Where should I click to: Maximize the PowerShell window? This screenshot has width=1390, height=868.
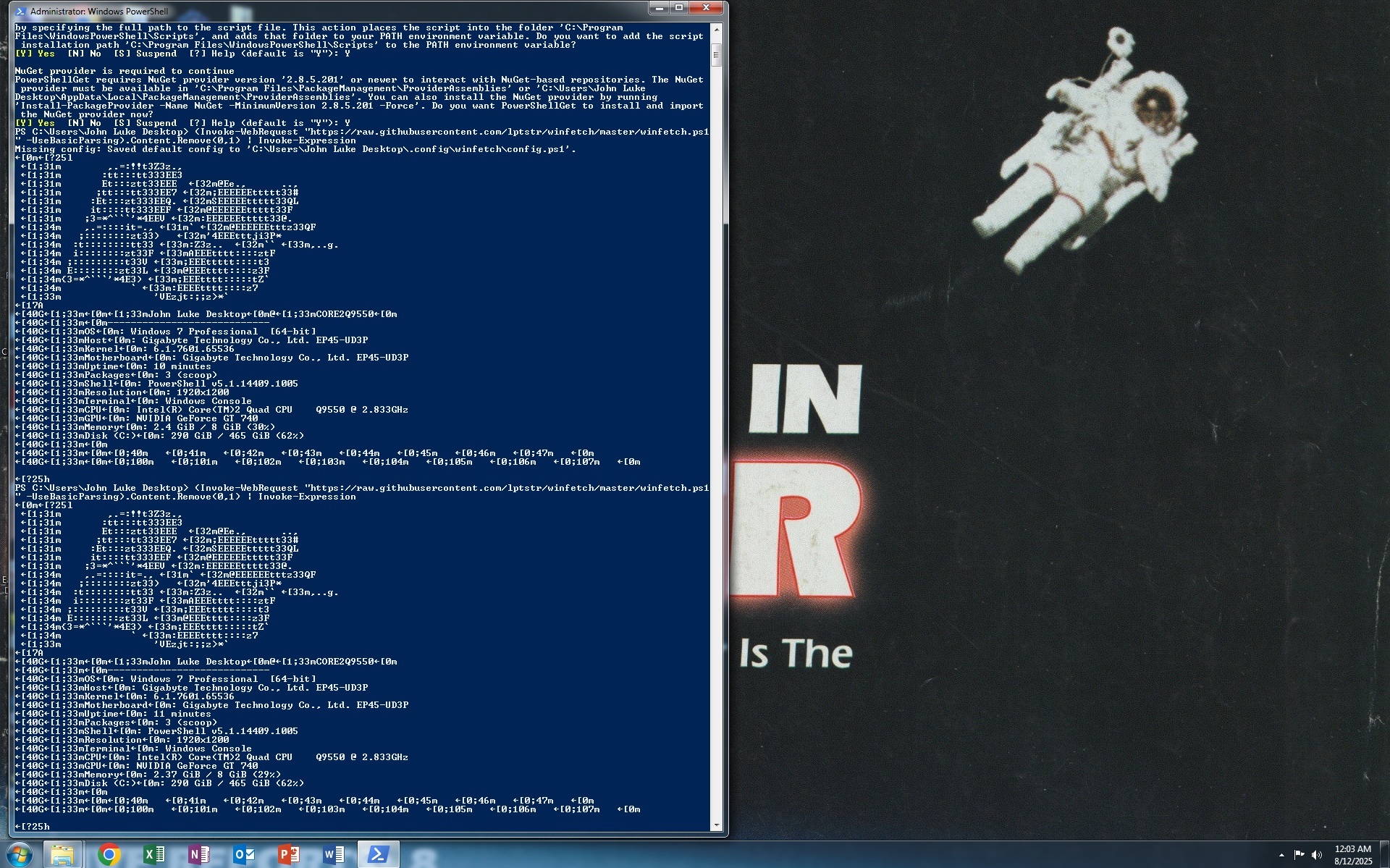point(679,7)
